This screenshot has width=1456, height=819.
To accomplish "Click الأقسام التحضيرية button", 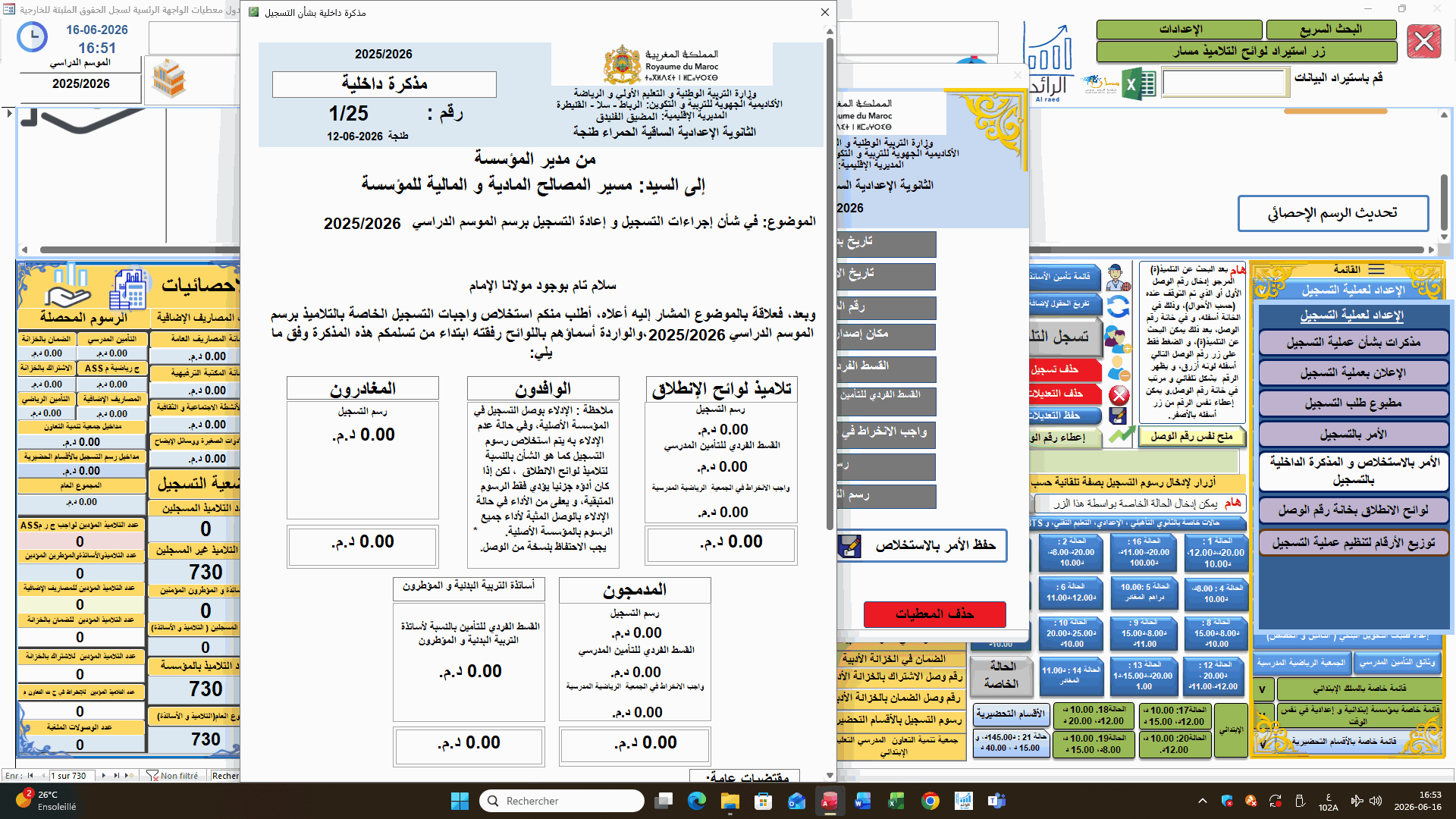I will tap(1010, 714).
